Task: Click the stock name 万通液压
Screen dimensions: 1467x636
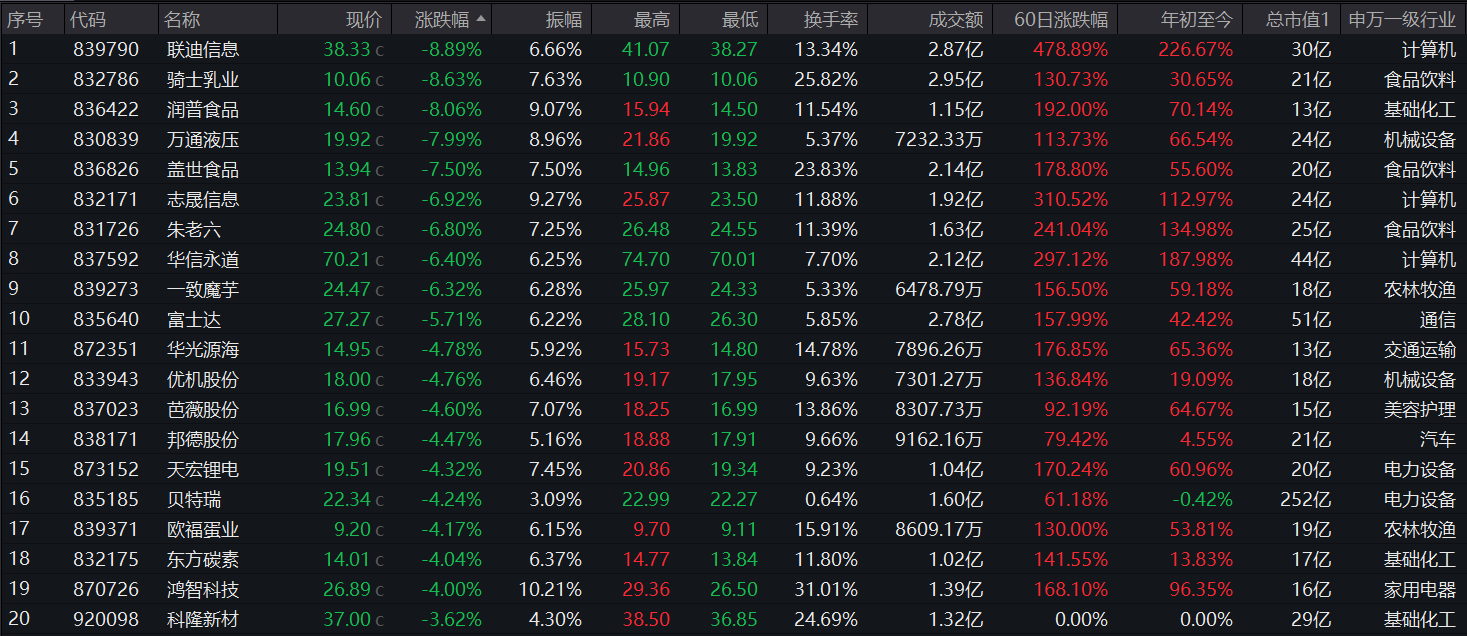Action: tap(203, 139)
